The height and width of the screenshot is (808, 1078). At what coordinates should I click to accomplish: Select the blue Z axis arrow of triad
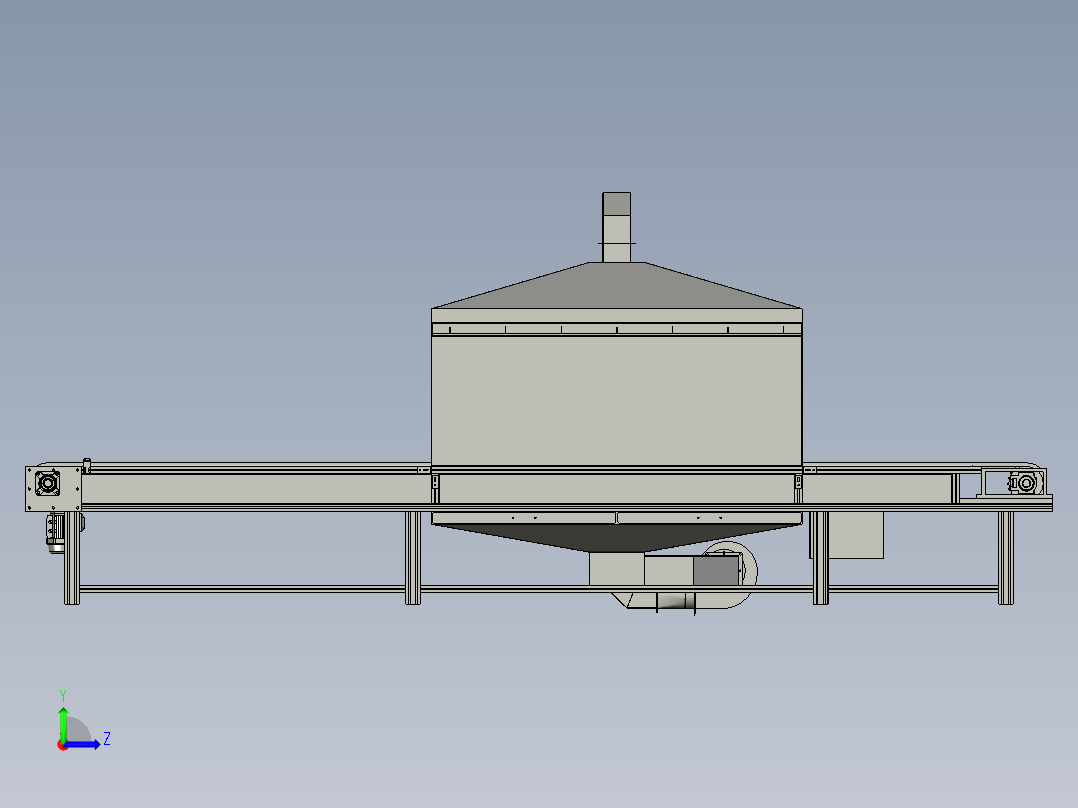(x=84, y=744)
